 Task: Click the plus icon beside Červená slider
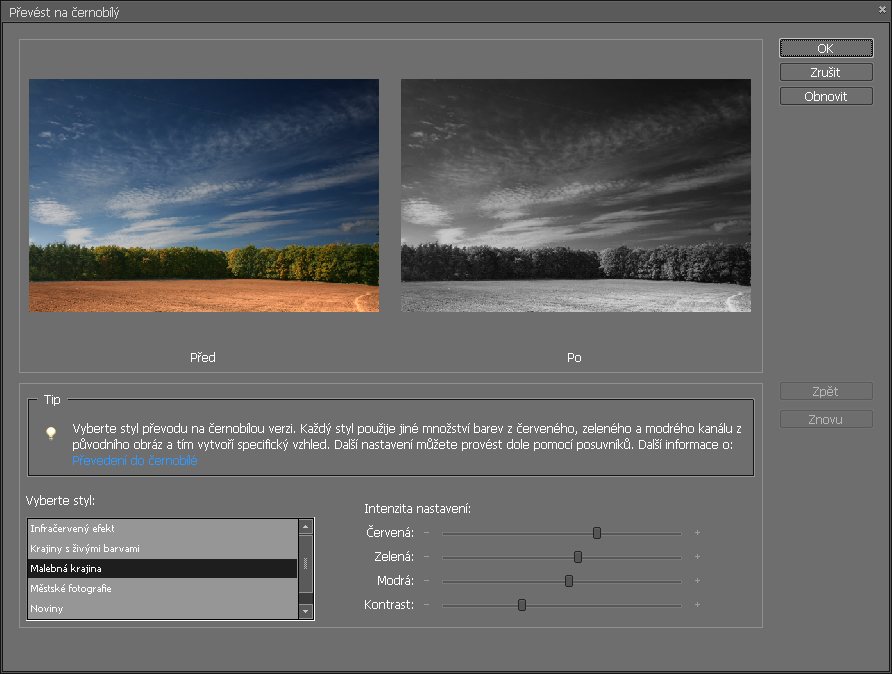point(697,533)
